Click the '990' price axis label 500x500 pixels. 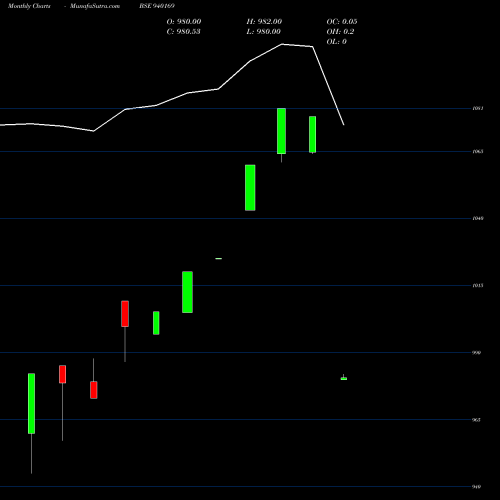click(x=476, y=353)
